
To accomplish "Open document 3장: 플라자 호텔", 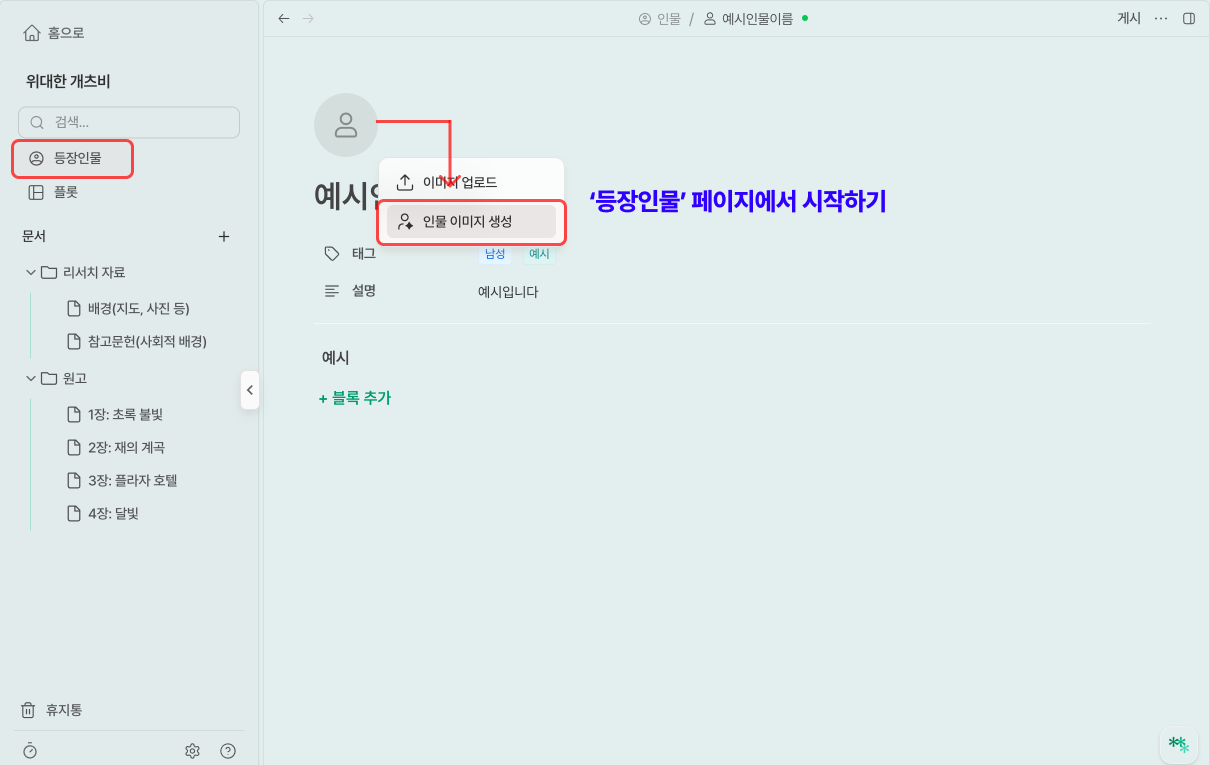I will (x=132, y=480).
